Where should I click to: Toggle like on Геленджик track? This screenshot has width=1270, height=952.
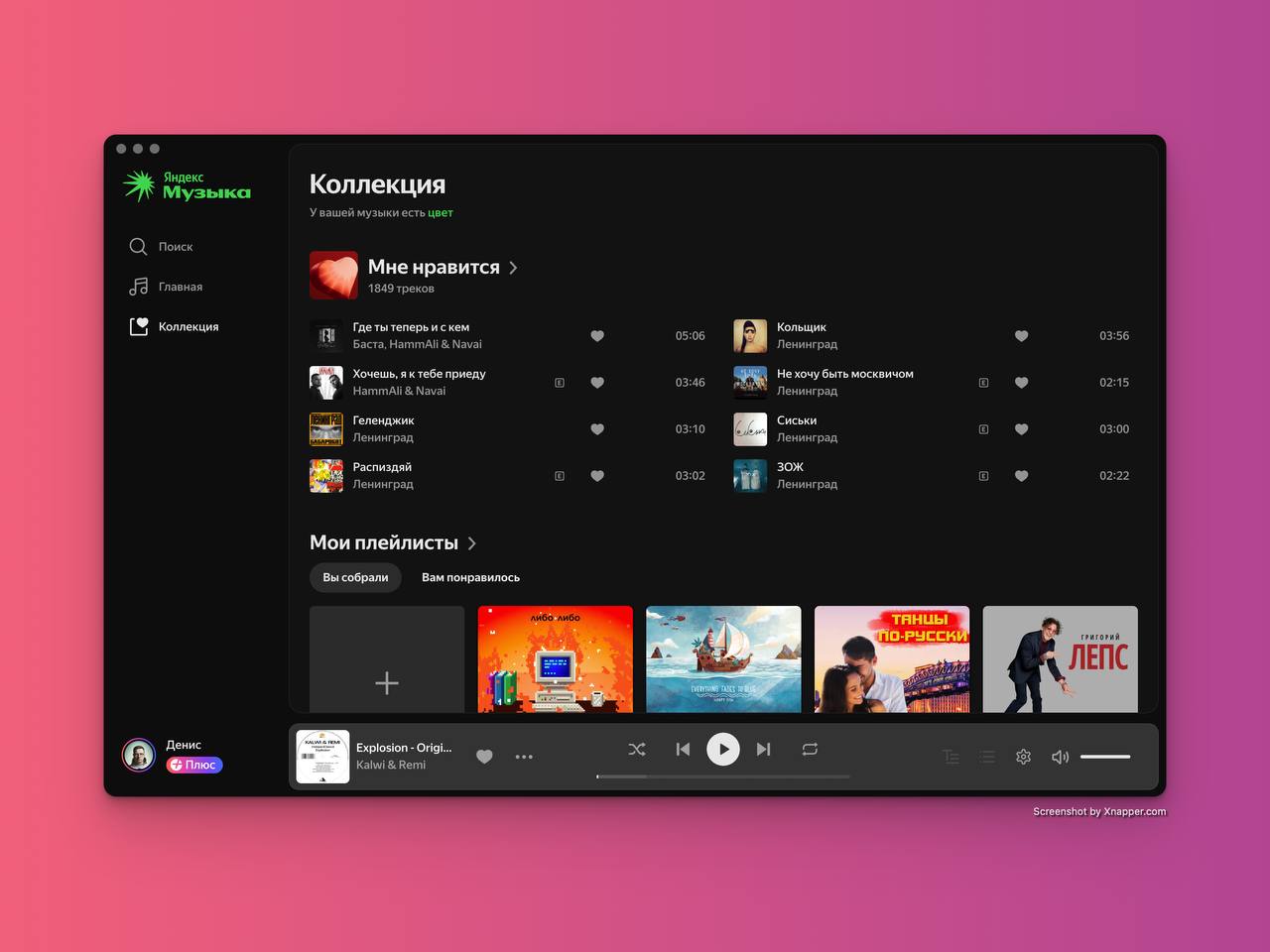pos(597,429)
